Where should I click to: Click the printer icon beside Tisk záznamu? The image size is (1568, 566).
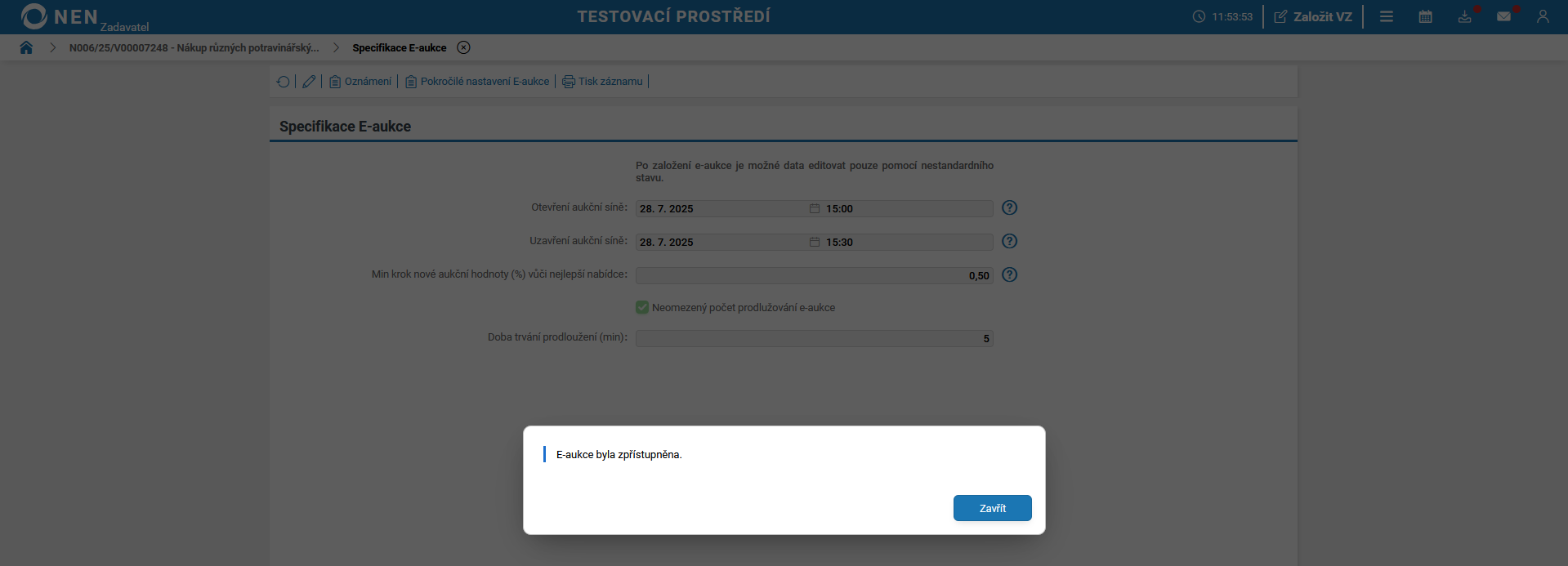pos(568,81)
